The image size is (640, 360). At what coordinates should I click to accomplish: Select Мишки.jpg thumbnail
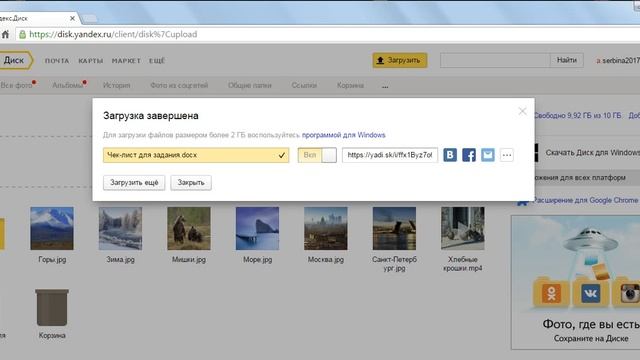click(189, 228)
